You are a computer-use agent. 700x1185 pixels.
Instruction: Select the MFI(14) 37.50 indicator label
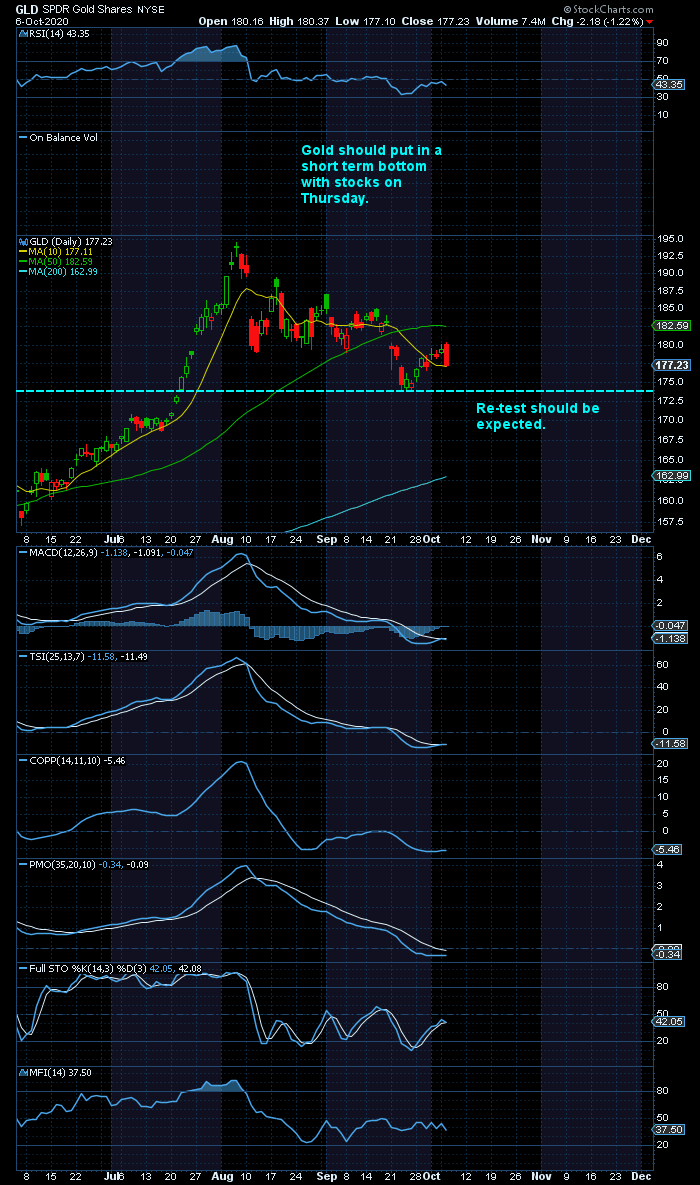pos(54,1072)
